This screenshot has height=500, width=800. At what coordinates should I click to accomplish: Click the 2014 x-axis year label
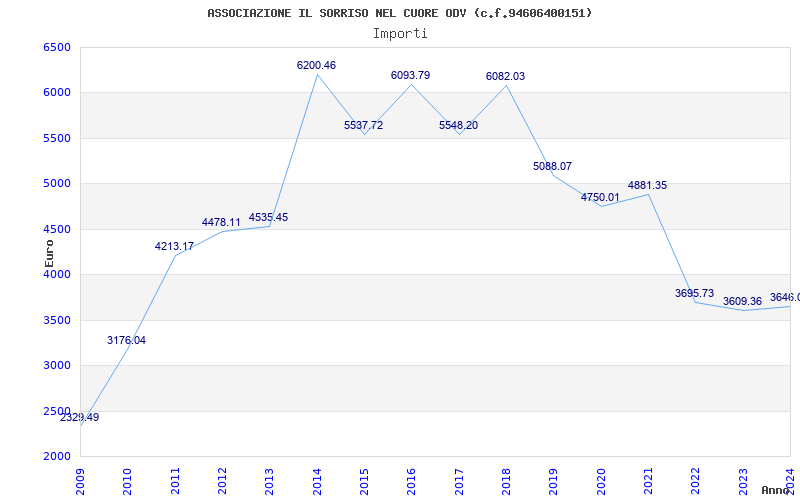coord(317,482)
